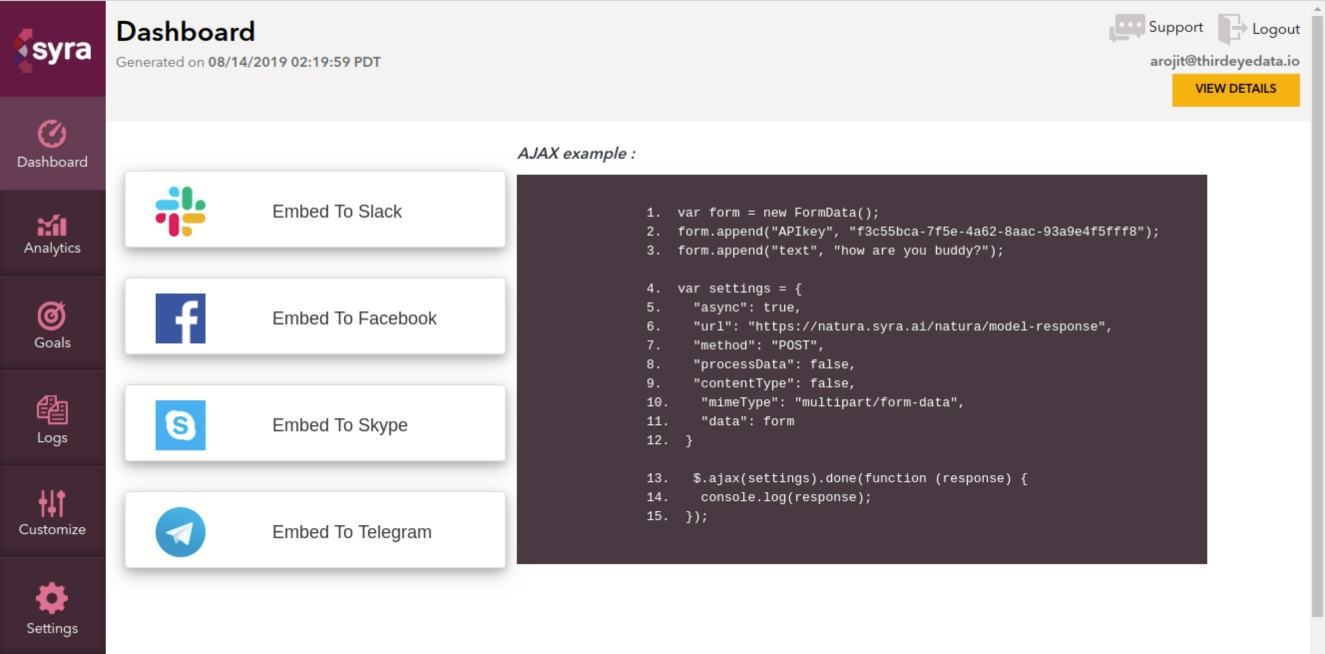1325x654 pixels.
Task: Open the Customize sliders icon
Action: click(52, 503)
